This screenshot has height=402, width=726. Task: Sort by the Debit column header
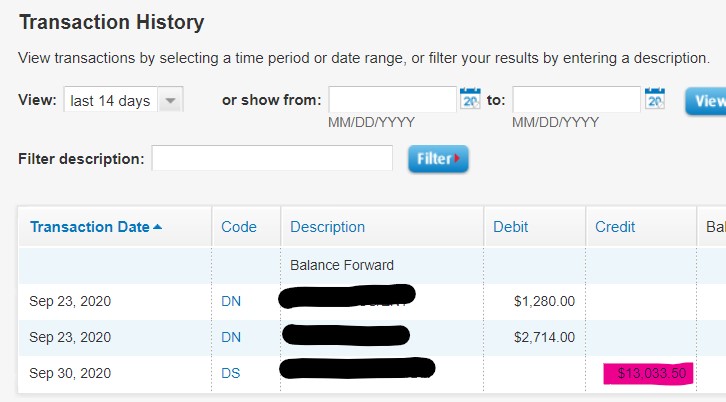tap(510, 227)
